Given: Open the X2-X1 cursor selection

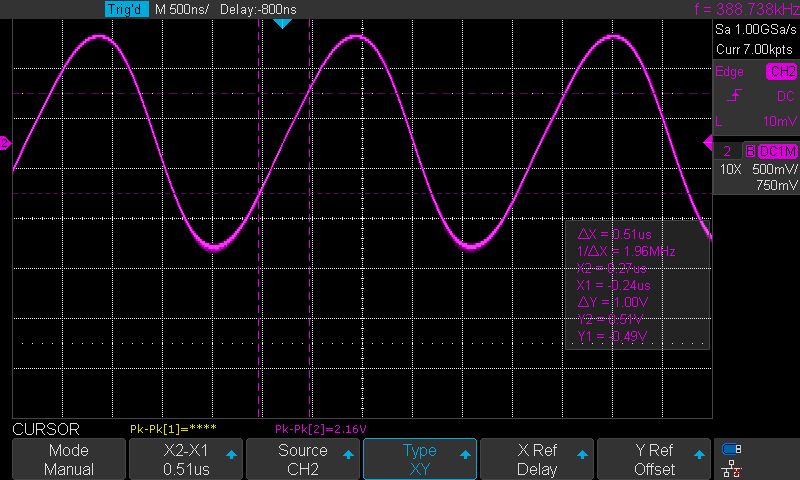Looking at the screenshot, I should pyautogui.click(x=186, y=459).
